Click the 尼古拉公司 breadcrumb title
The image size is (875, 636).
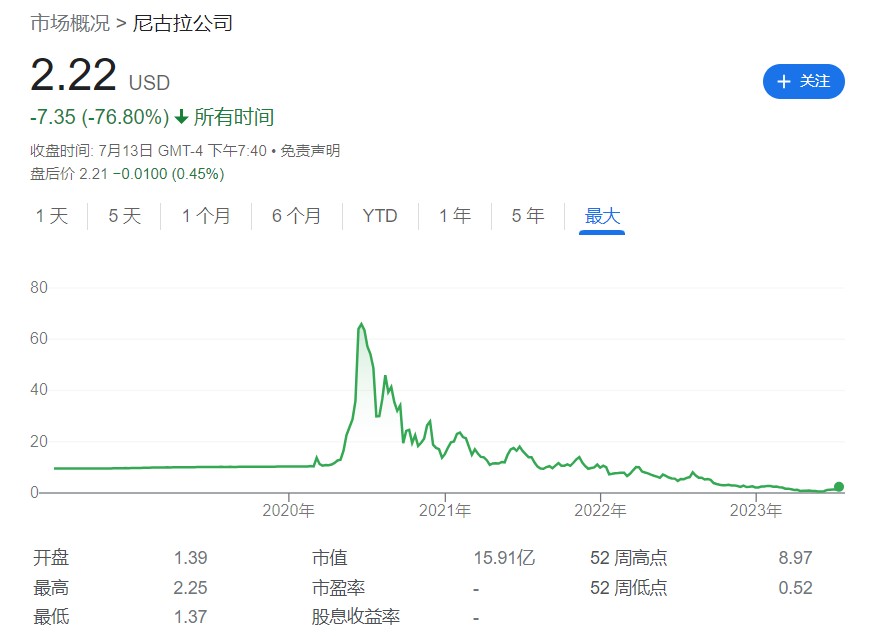tap(182, 23)
